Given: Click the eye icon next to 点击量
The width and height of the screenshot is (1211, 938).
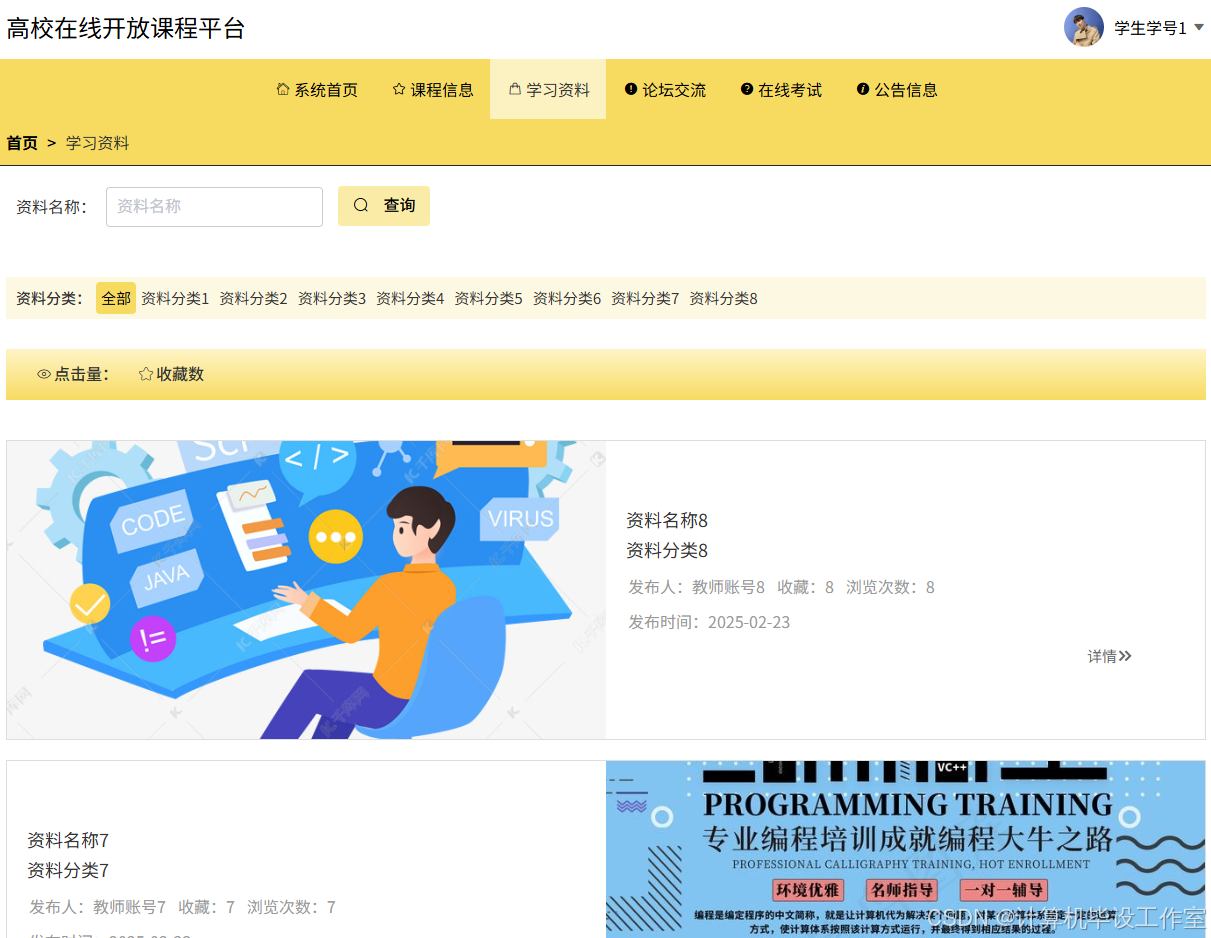Looking at the screenshot, I should coord(44,374).
